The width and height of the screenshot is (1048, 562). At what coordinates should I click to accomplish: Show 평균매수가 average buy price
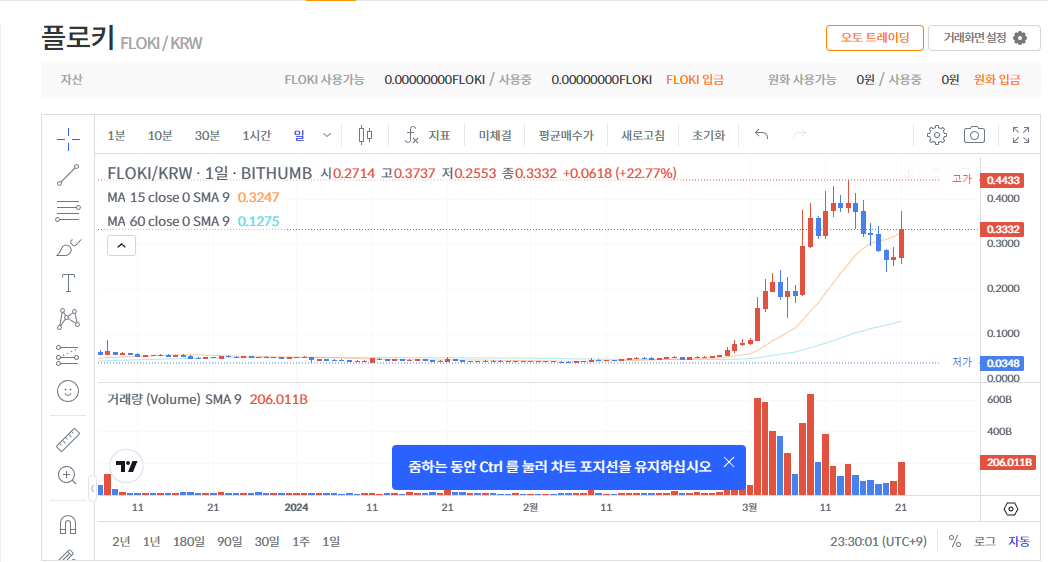pyautogui.click(x=566, y=136)
